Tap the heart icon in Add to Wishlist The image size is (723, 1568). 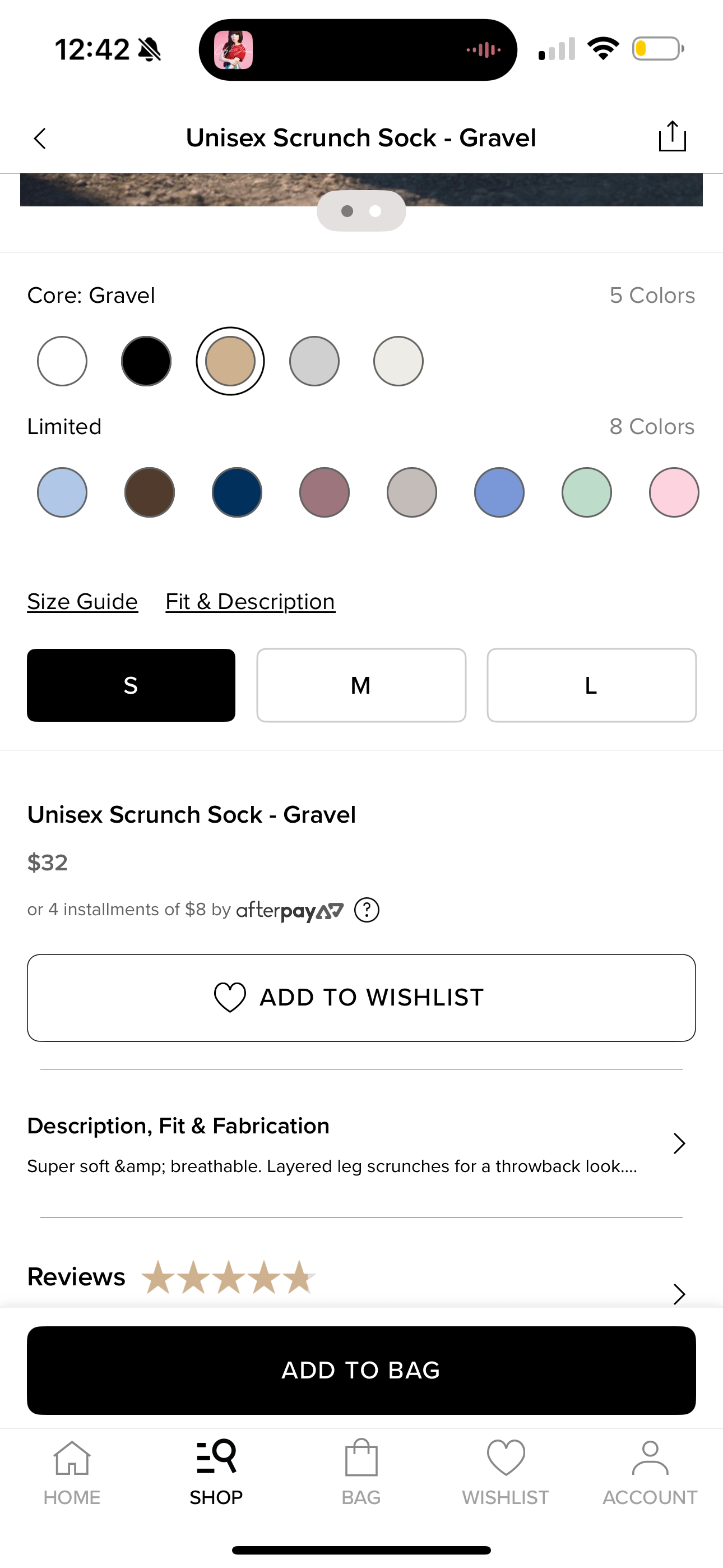pyautogui.click(x=230, y=997)
